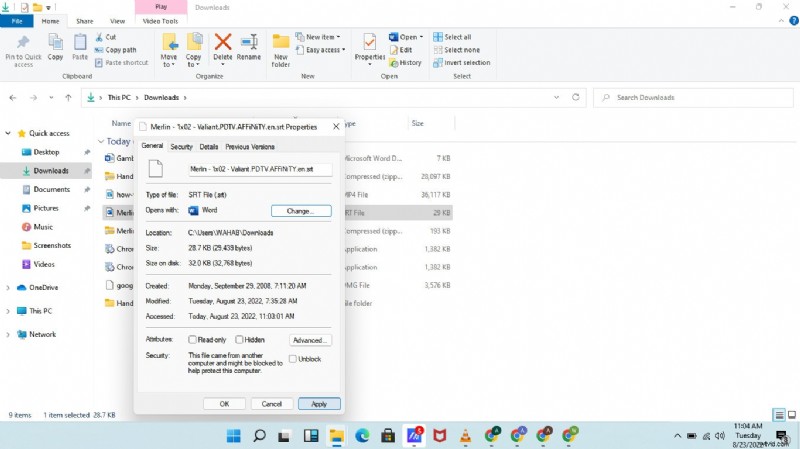800x449 pixels.
Task: Switch to the Security tab
Action: click(181, 146)
